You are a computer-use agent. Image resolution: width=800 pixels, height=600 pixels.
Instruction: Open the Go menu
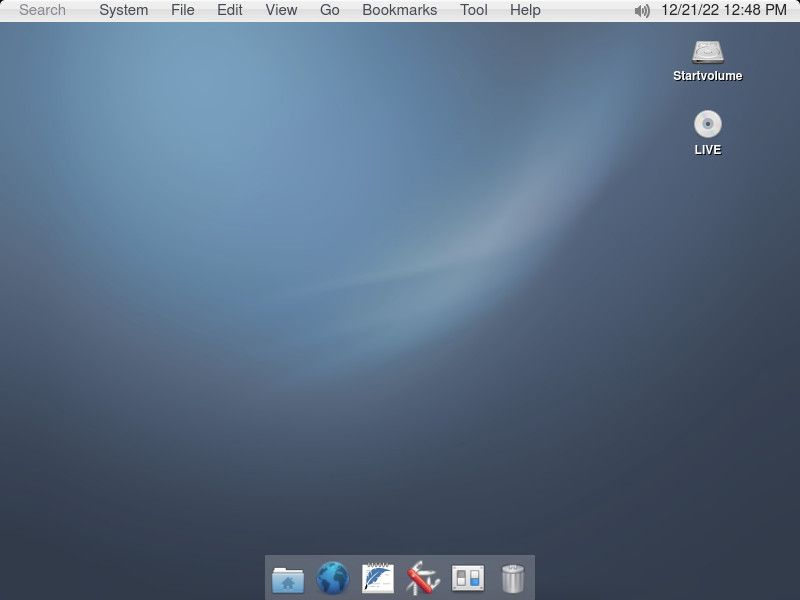pyautogui.click(x=330, y=10)
